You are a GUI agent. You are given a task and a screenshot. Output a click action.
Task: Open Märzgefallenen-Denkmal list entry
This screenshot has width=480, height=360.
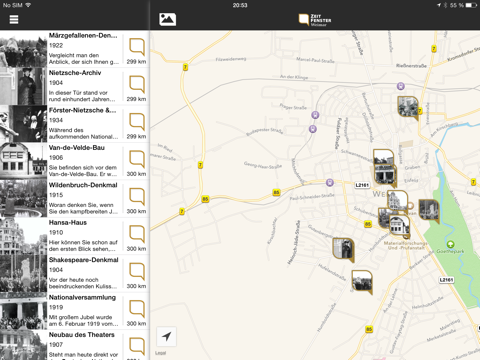tap(74, 49)
